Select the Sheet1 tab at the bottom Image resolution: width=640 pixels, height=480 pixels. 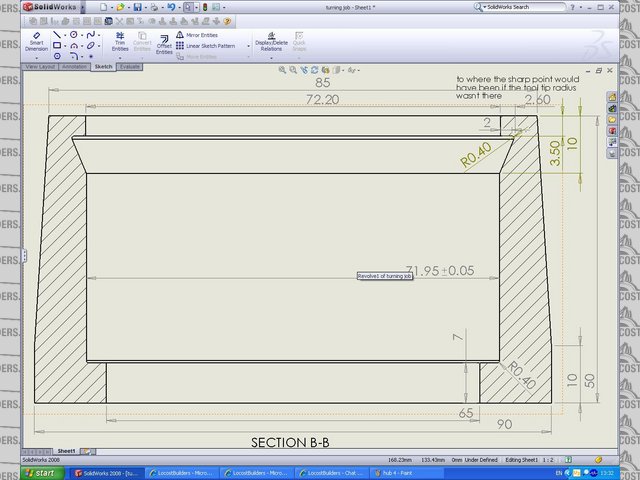point(66,451)
